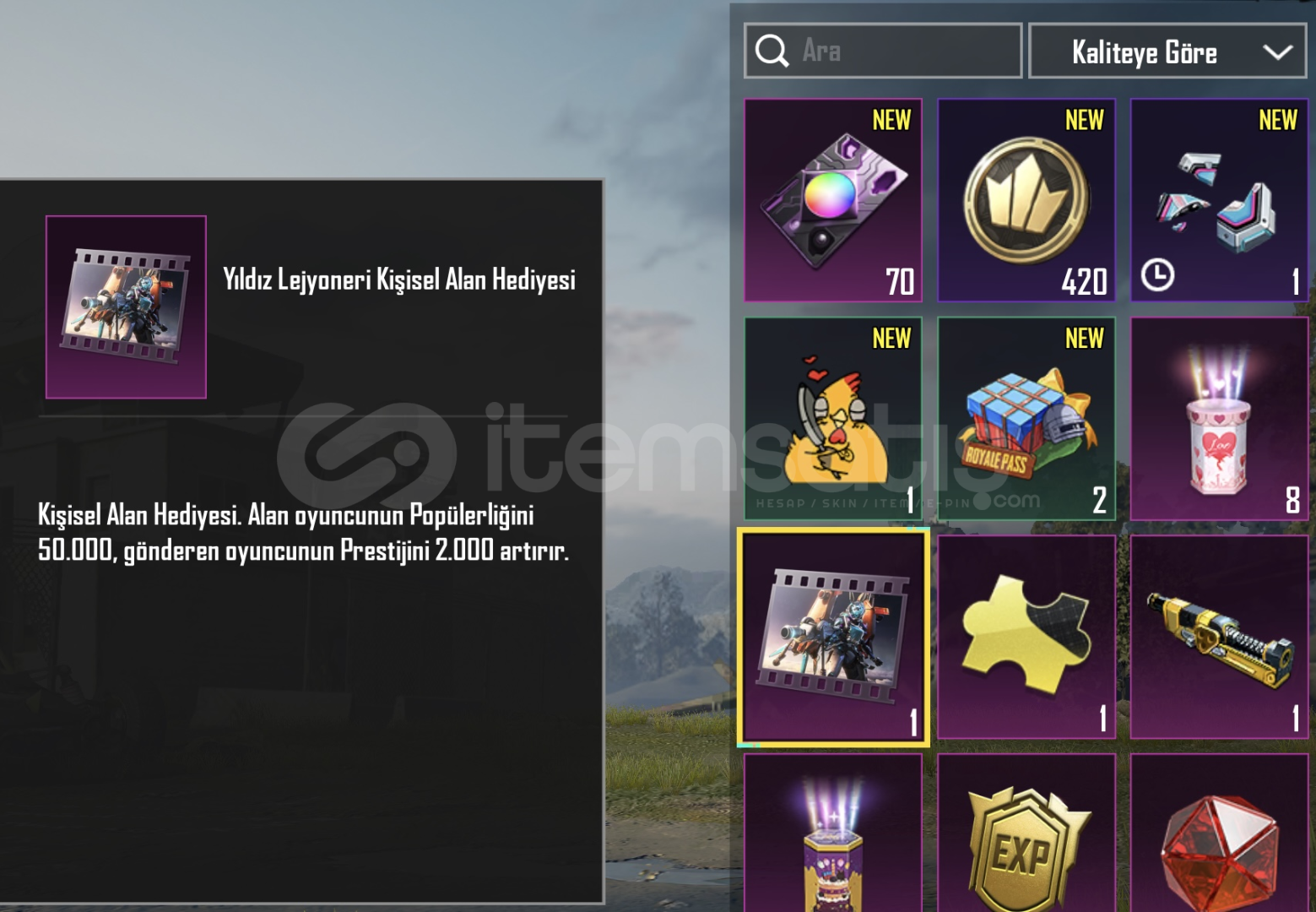Expand sort options via chevron arrow
Image resolution: width=1316 pixels, height=912 pixels.
(x=1278, y=52)
